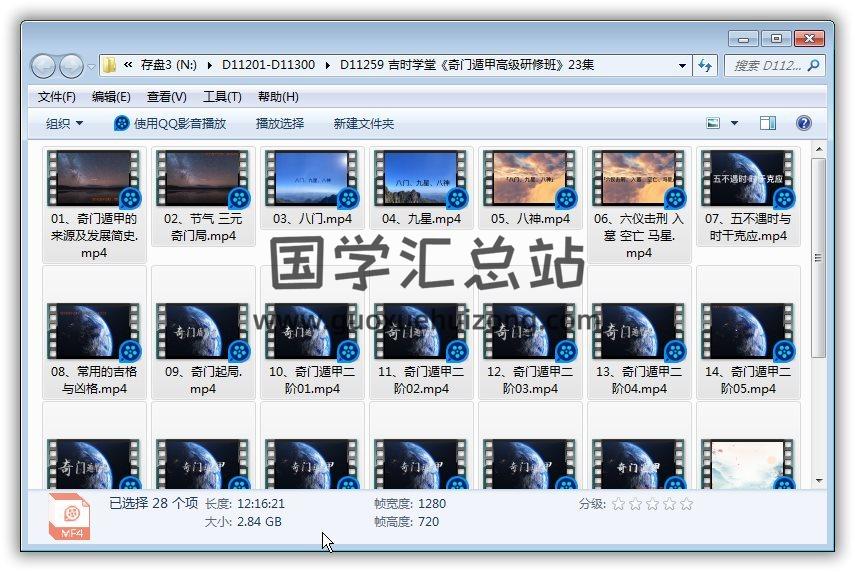
Task: Click the 播放选择 button
Action: 280,123
